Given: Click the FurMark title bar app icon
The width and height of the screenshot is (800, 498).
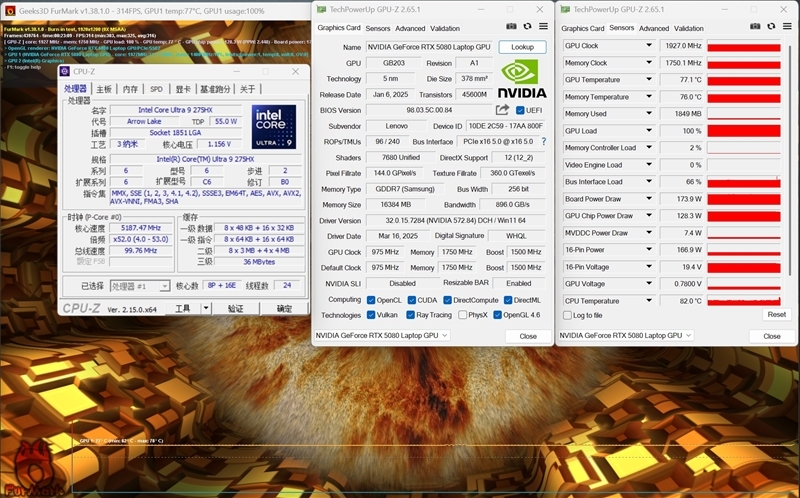Looking at the screenshot, I should pyautogui.click(x=10, y=10).
